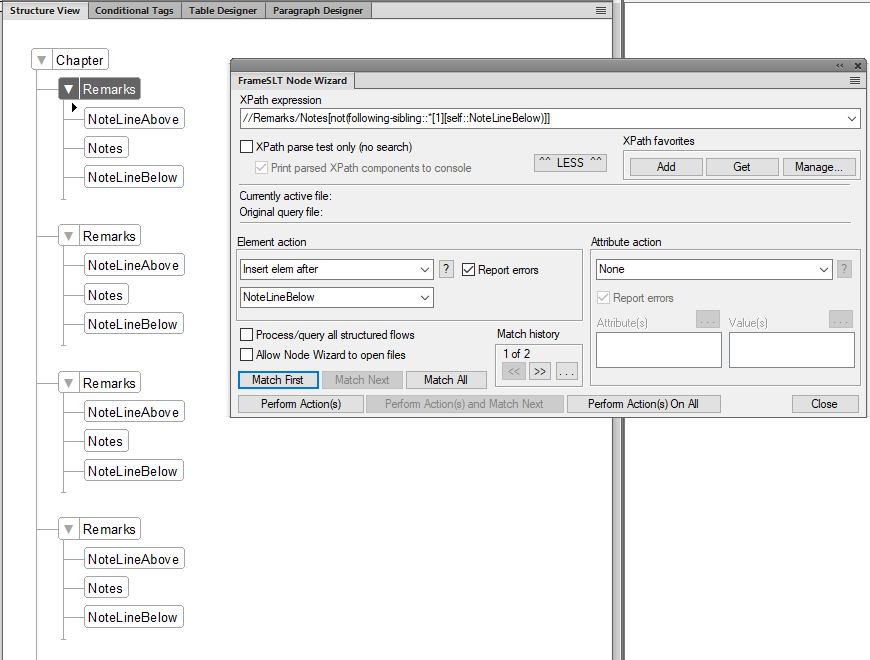
Task: Switch to the Paragraph Designer tab
Action: point(318,10)
